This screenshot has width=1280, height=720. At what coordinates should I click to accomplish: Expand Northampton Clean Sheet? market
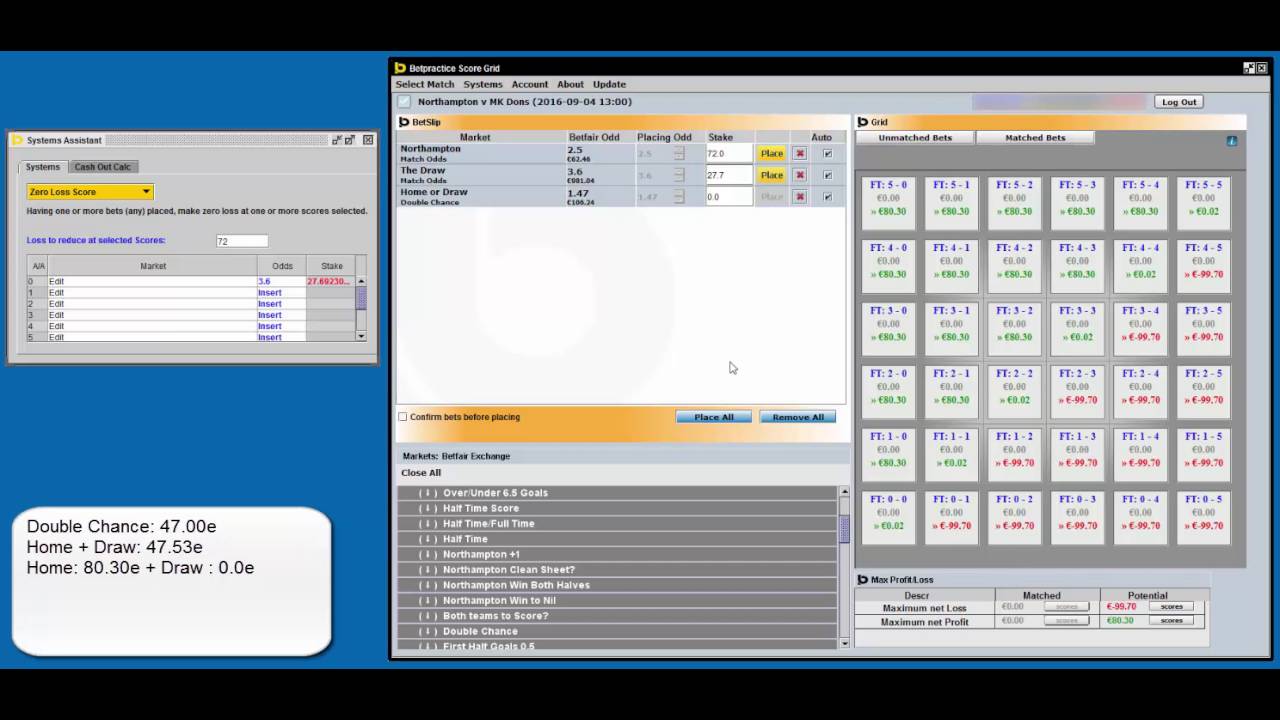617,570
